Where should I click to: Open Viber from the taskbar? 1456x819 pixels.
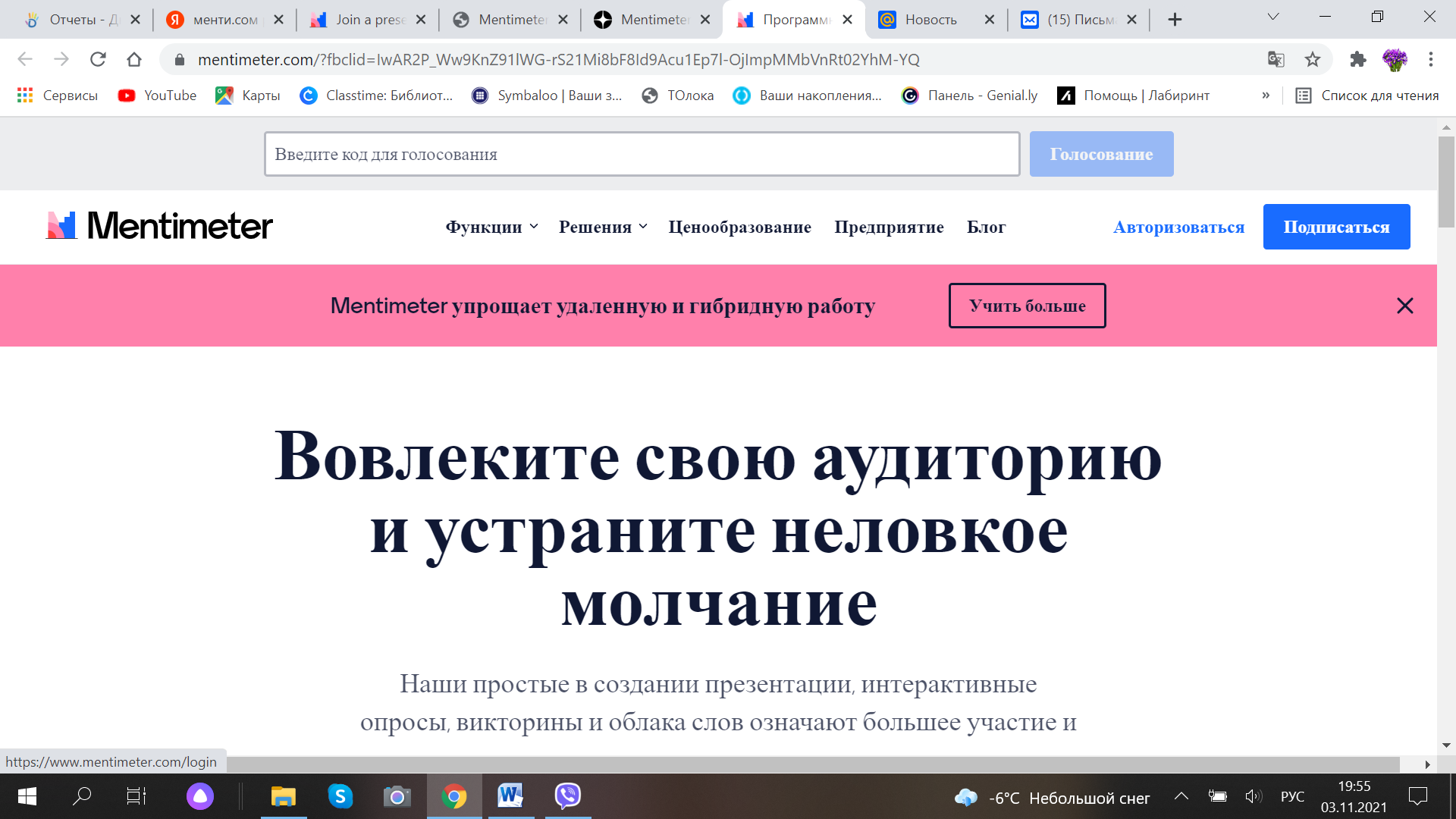pos(567,796)
